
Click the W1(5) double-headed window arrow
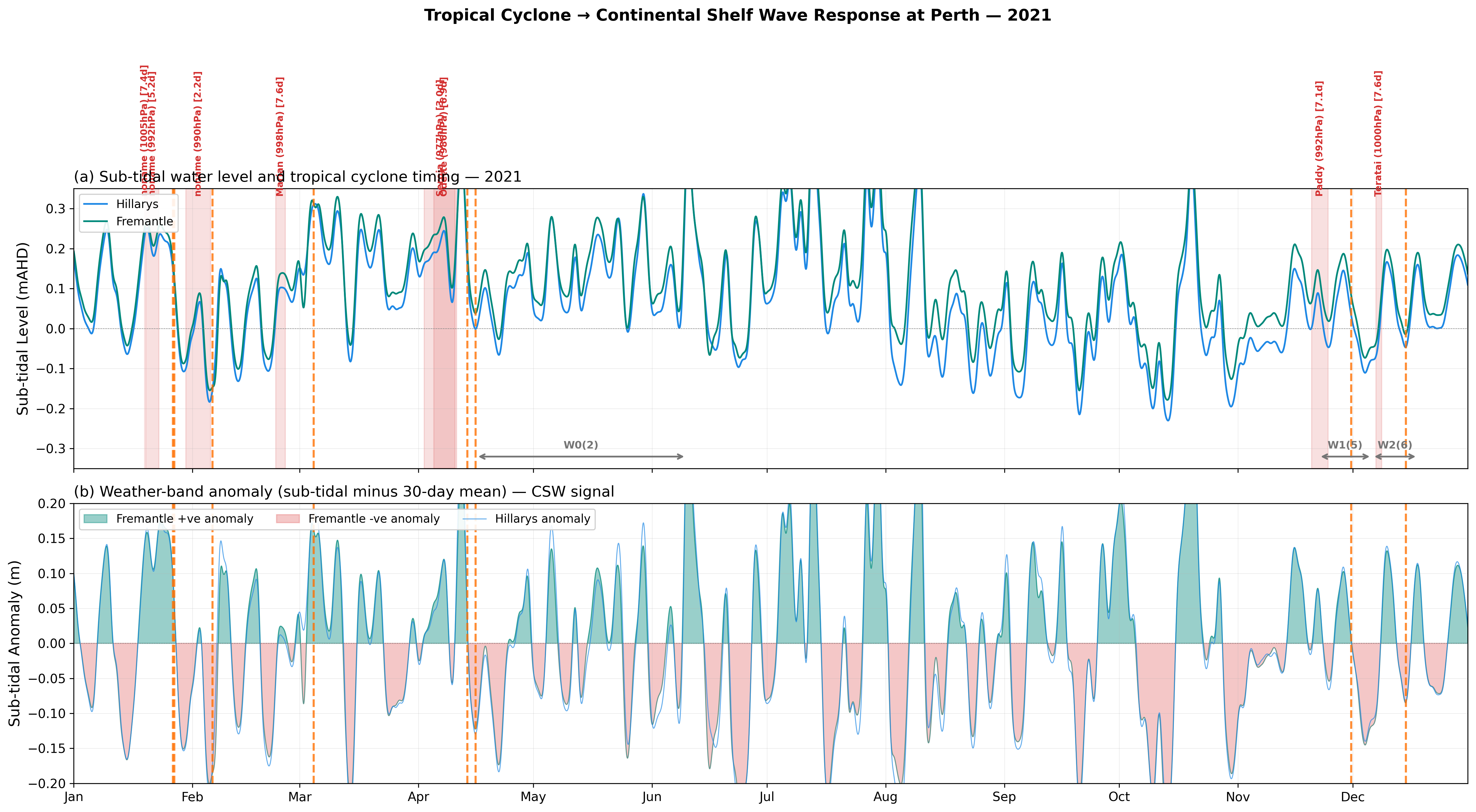coord(1345,456)
